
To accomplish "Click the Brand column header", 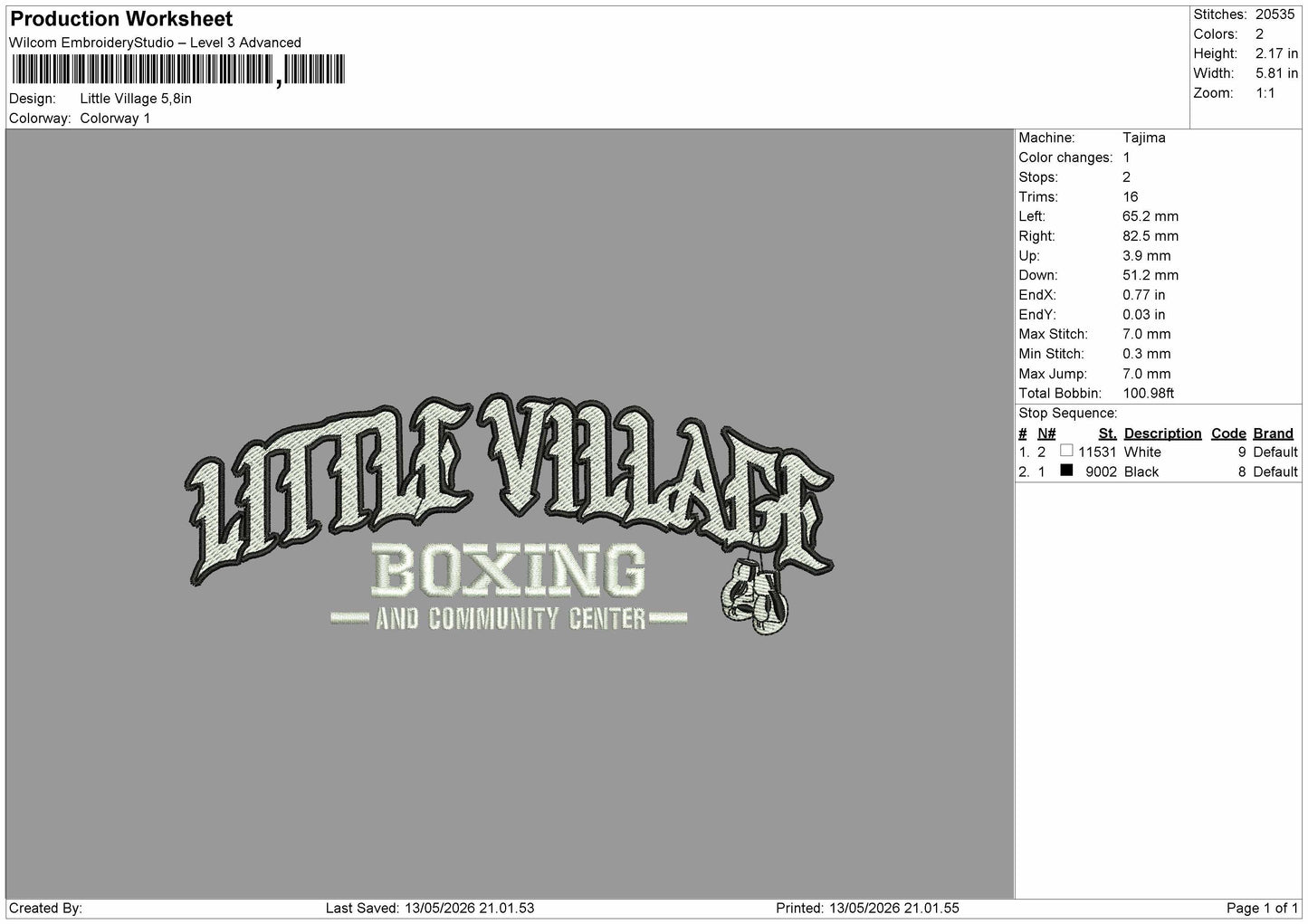I will tap(1273, 433).
